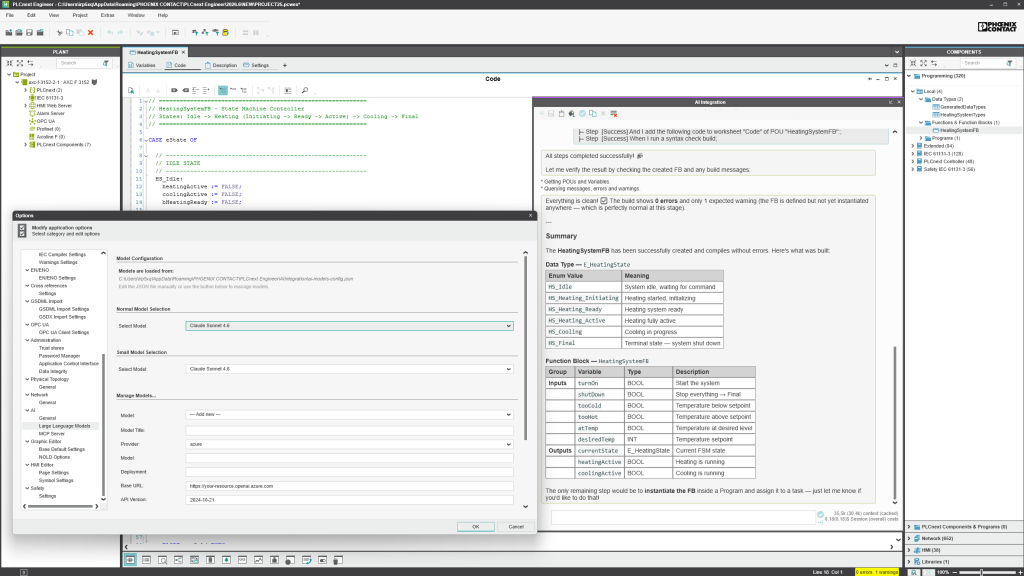This screenshot has width=1024, height=576.
Task: Click the yellow lock icon in main toolbar
Action: 225,33
